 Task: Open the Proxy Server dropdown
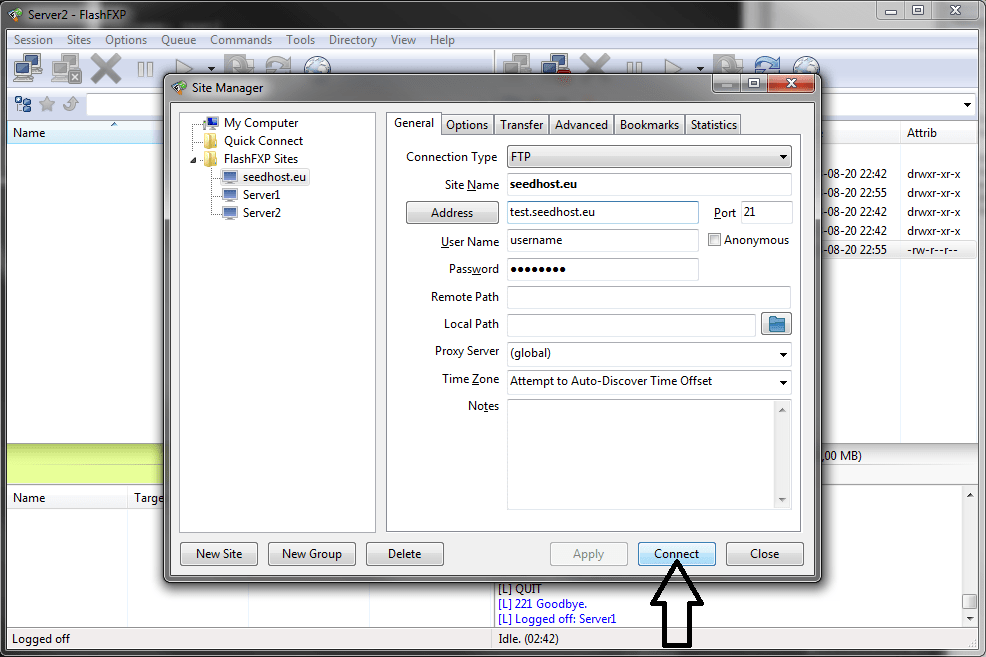click(x=783, y=354)
